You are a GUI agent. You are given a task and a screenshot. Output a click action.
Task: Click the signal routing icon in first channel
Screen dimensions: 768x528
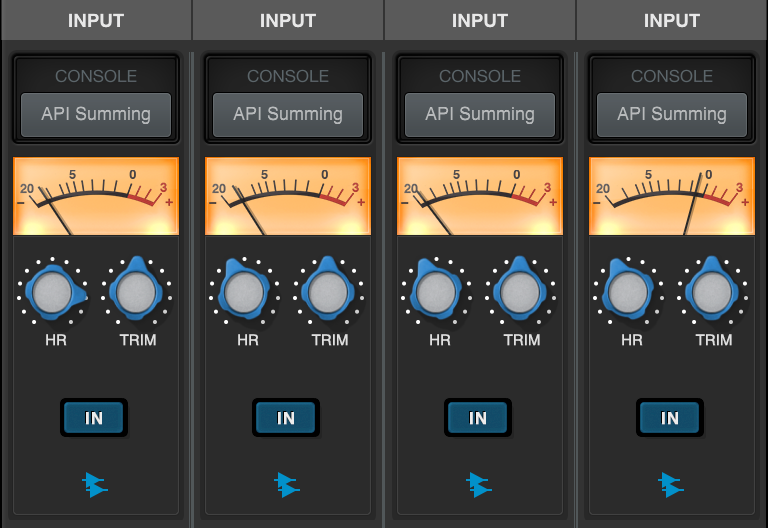(95, 484)
